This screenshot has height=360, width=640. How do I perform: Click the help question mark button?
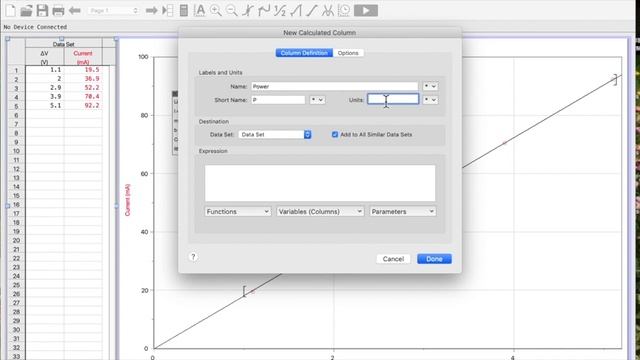193,257
